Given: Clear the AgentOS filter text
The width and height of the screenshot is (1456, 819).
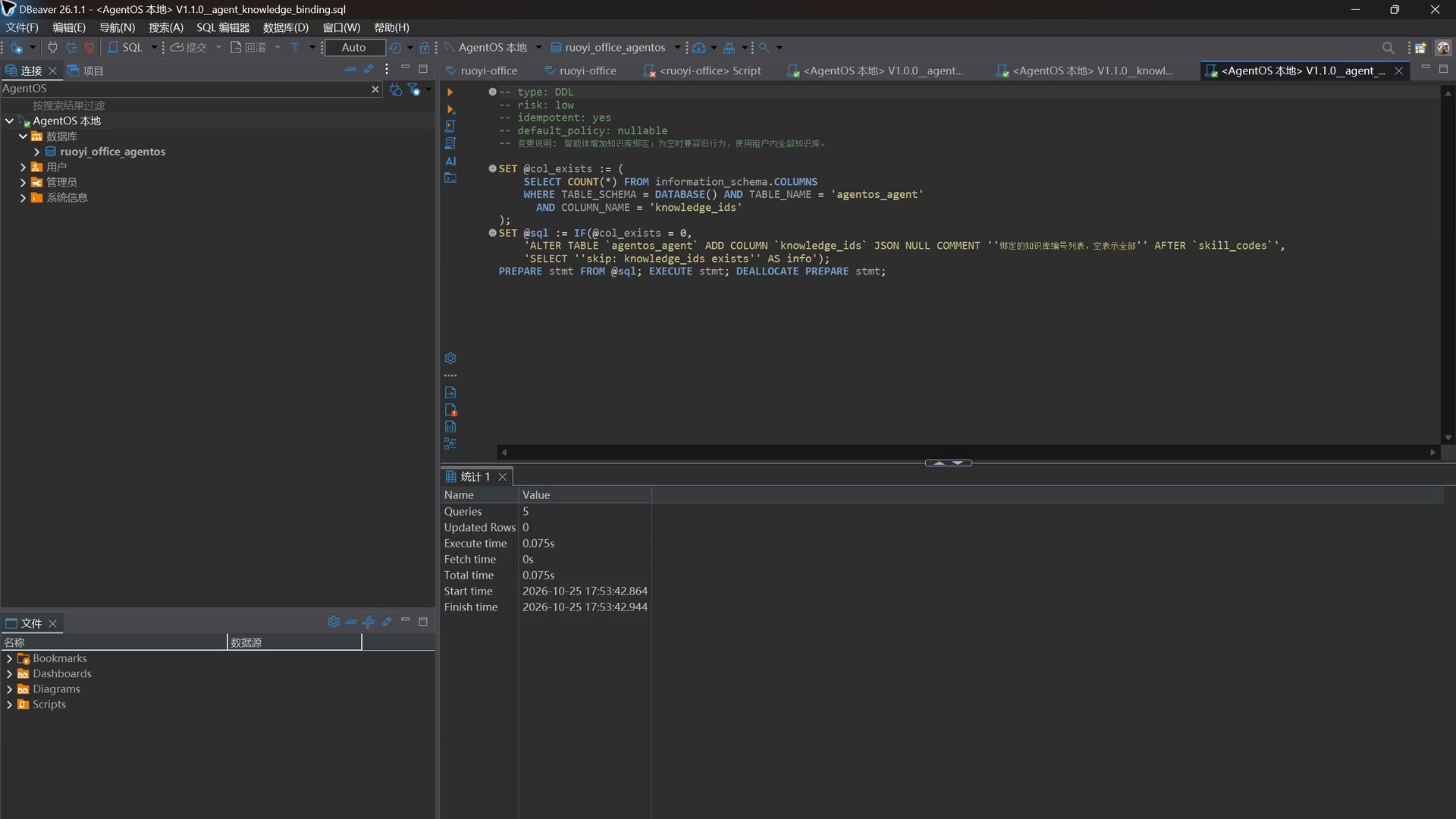Looking at the screenshot, I should [375, 89].
